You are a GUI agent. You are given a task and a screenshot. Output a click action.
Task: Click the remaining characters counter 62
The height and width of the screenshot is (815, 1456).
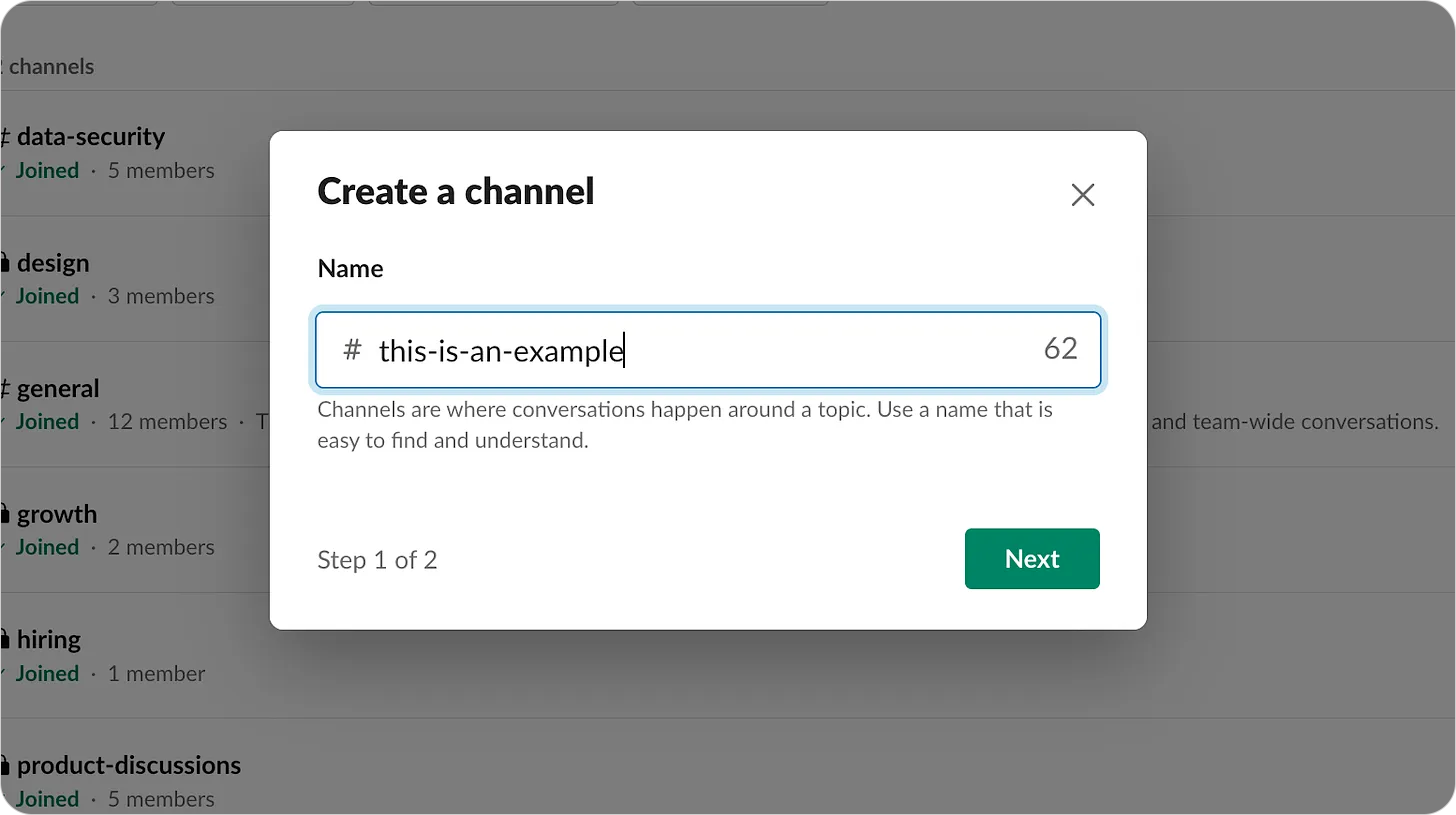click(1060, 348)
